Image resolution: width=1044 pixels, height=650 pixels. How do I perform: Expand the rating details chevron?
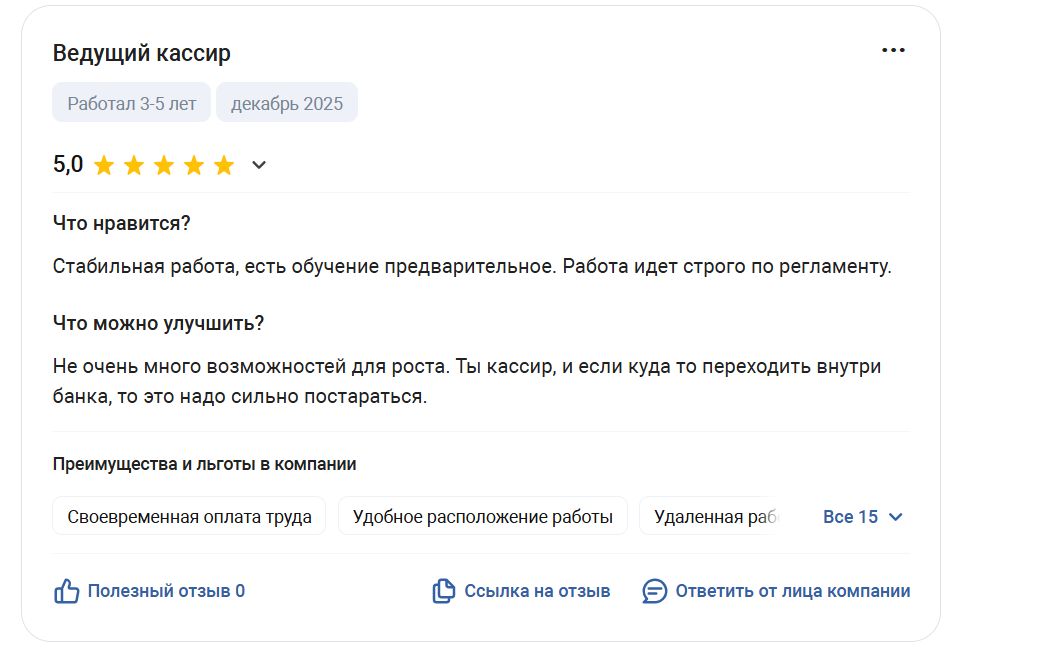(259, 165)
